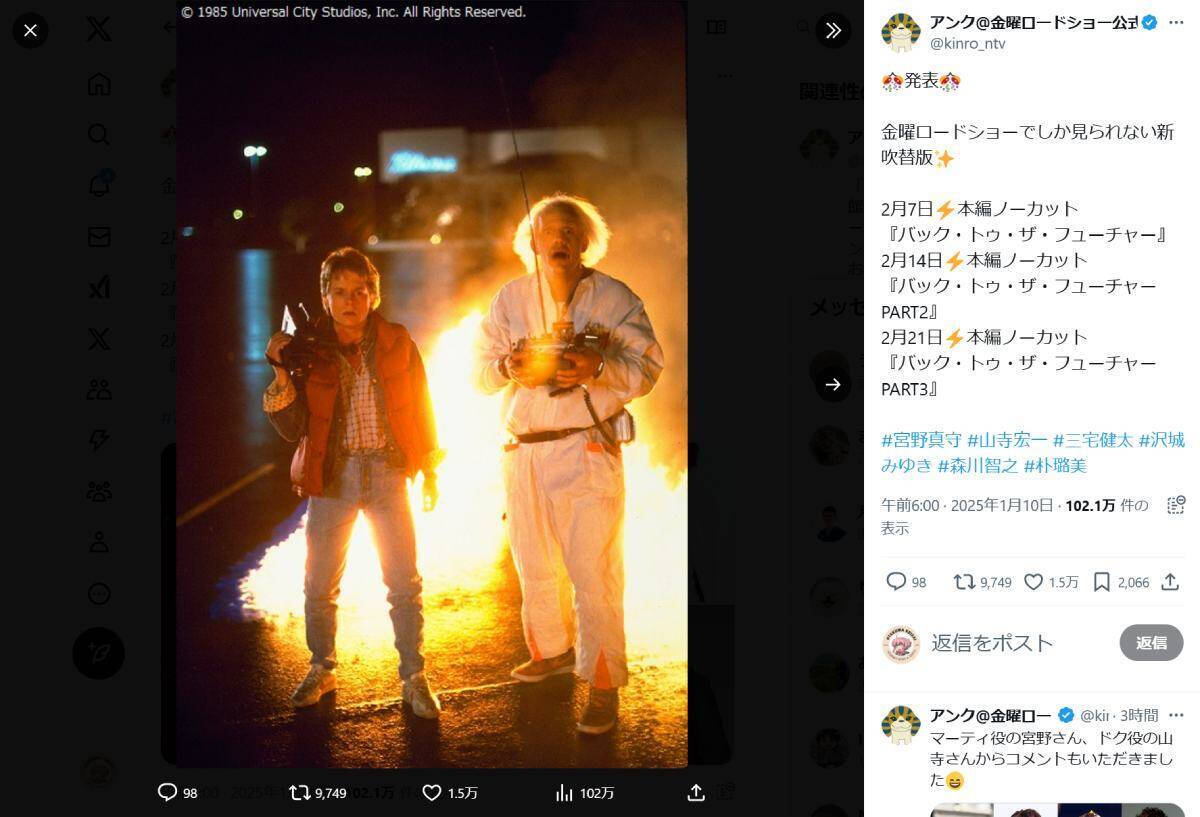Bookmark this tweet with 2,066 bookmarks
Image resolution: width=1200 pixels, height=817 pixels.
click(1101, 581)
